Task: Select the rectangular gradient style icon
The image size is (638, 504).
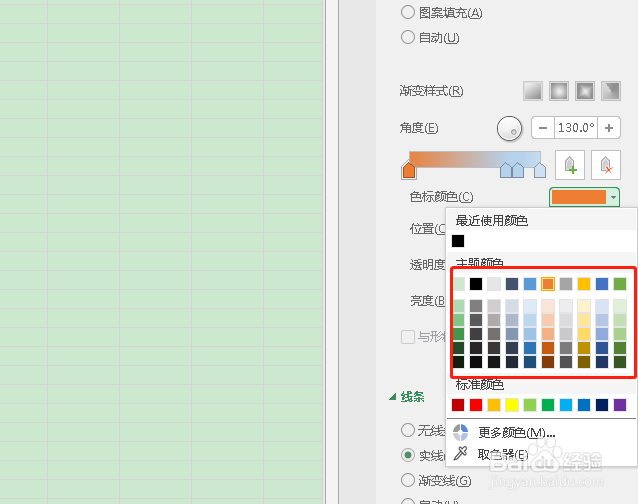Action: click(x=585, y=90)
